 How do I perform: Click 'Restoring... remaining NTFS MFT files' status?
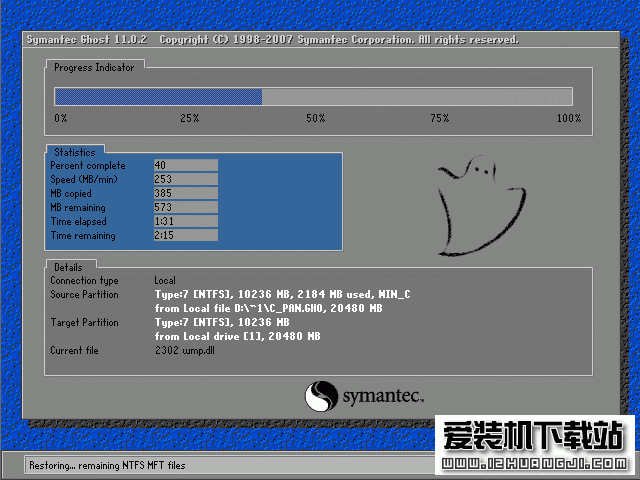pyautogui.click(x=107, y=465)
